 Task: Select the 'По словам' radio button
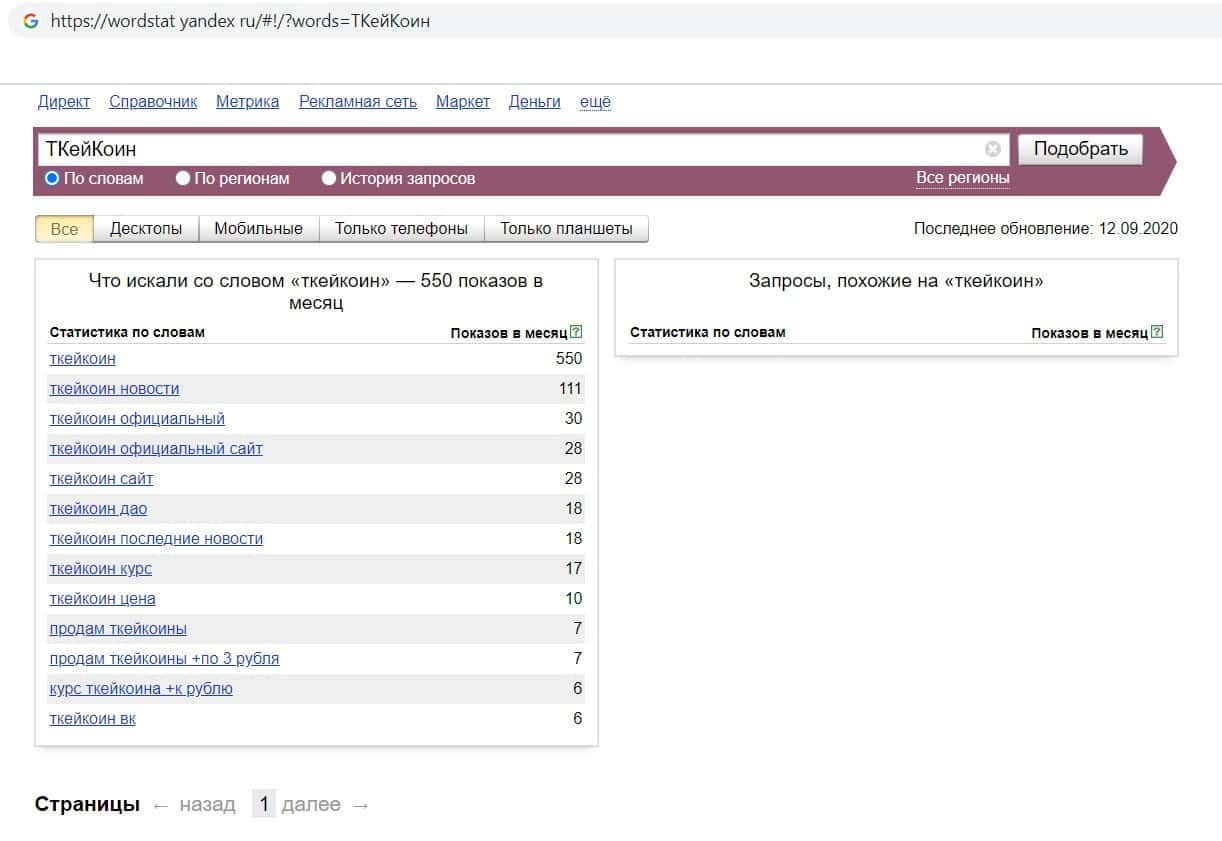pos(53,179)
